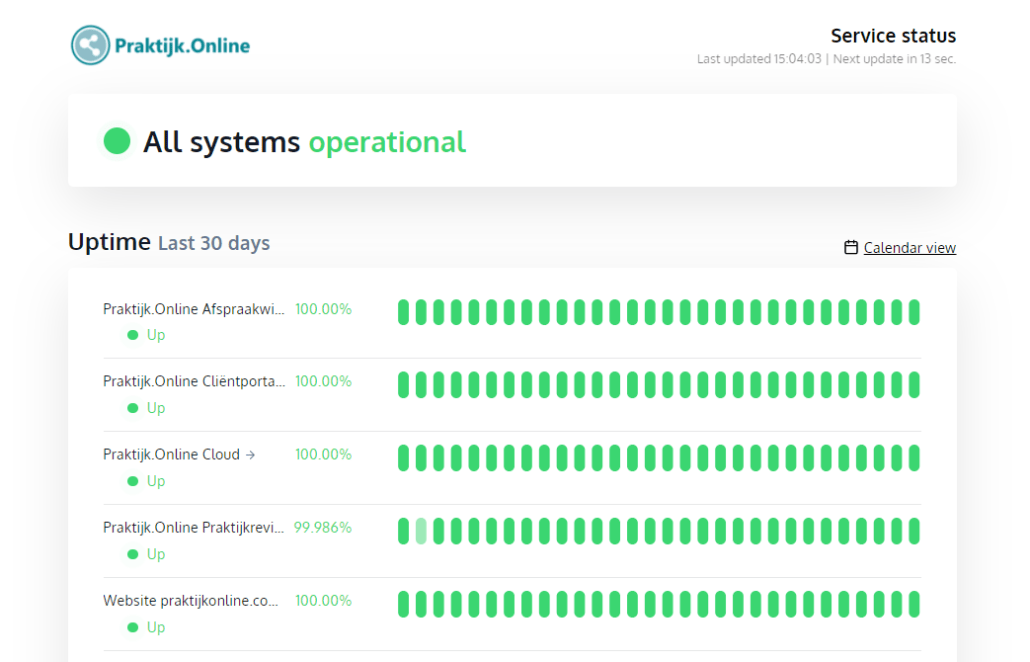
Task: Click the green Up dot under Website praktijkonline.co...
Action: click(133, 627)
